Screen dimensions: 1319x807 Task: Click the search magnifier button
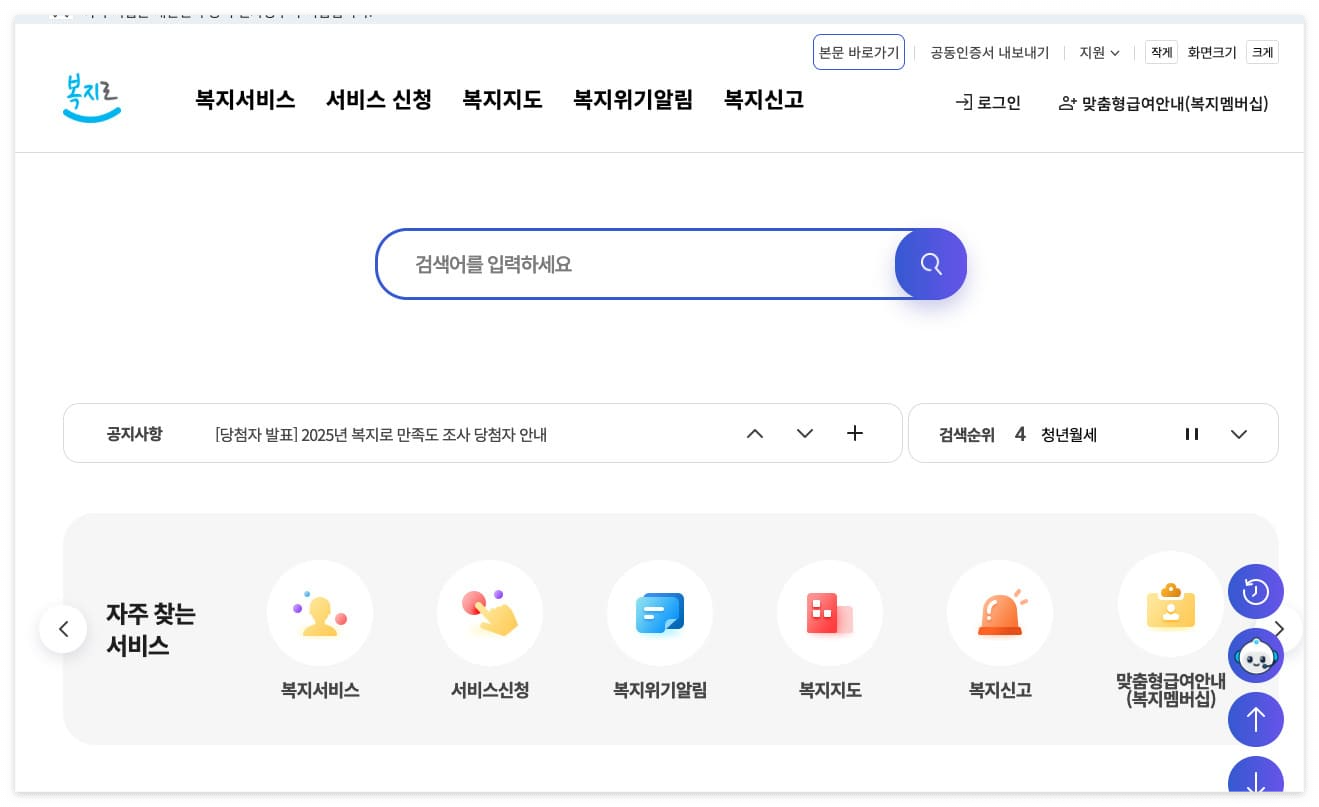pos(930,264)
